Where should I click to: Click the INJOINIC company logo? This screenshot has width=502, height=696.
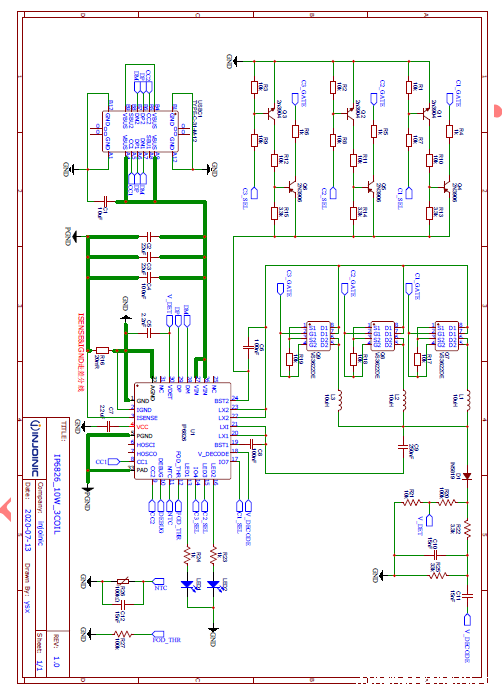pos(36,447)
